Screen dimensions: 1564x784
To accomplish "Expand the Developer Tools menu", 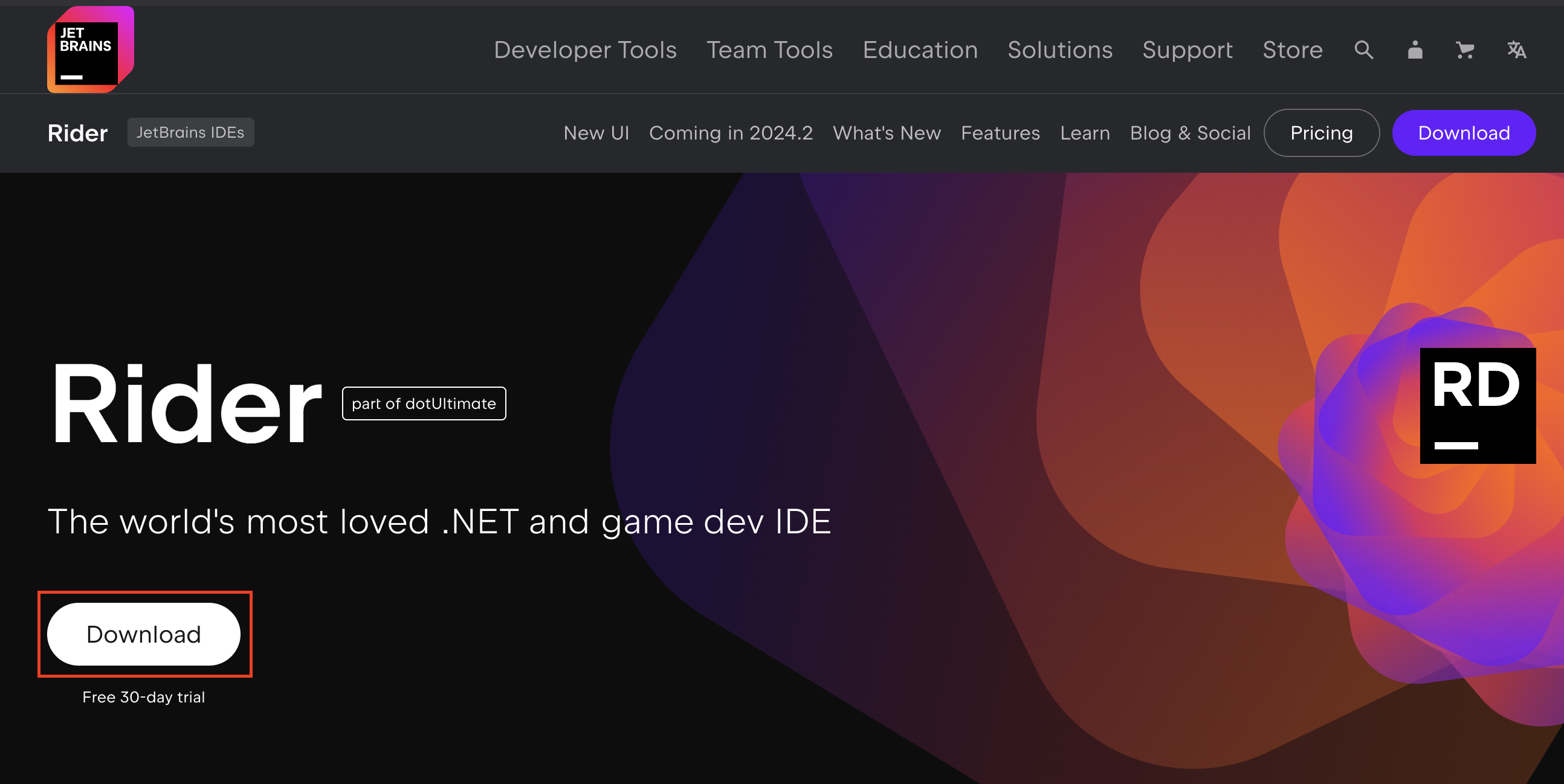I will point(584,50).
